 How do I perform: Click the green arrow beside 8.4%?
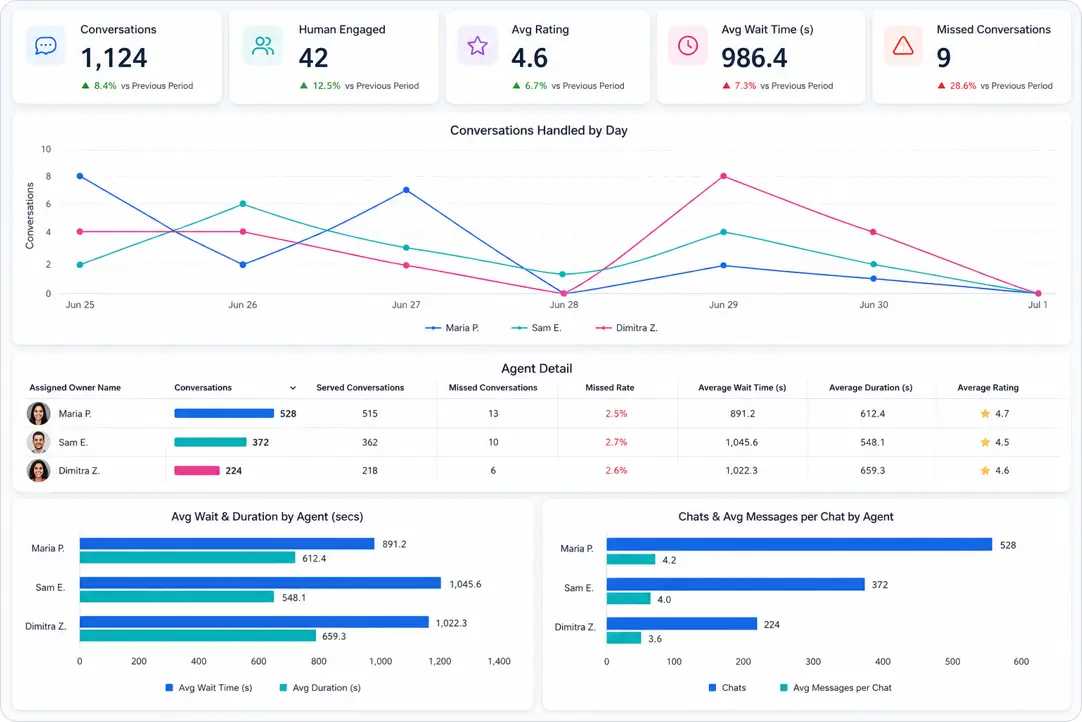[86, 86]
